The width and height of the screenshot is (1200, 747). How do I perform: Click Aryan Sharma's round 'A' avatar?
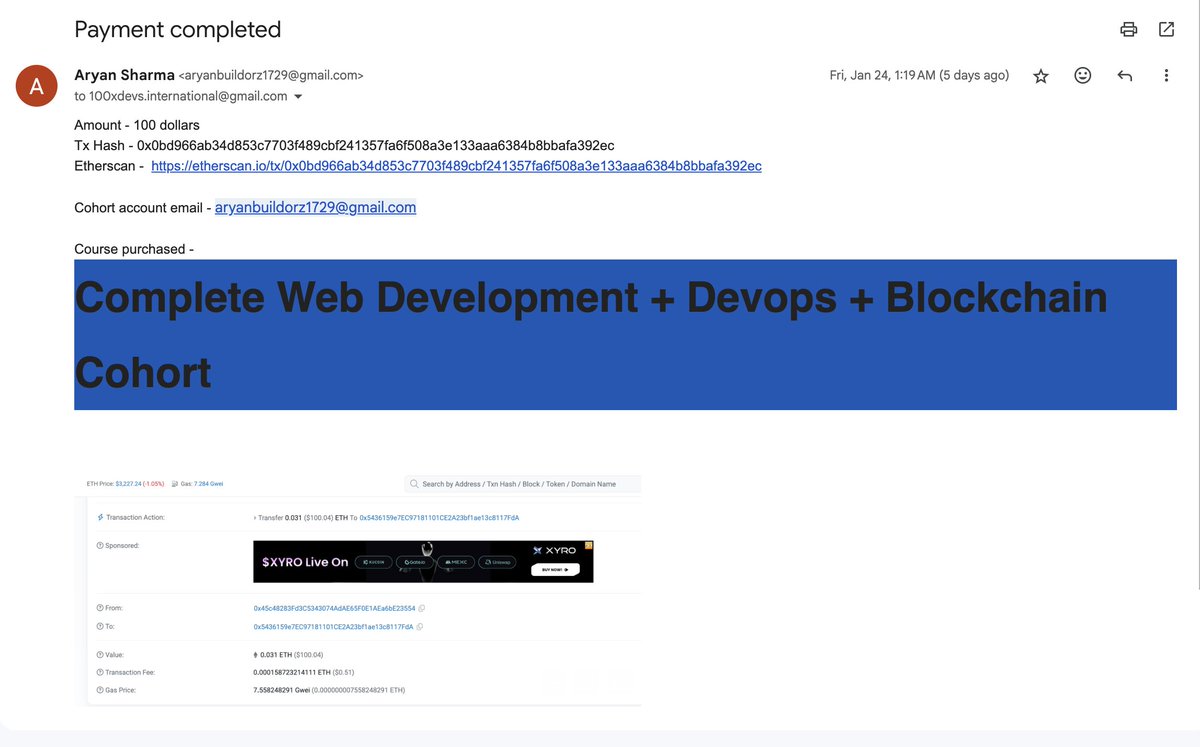36,86
